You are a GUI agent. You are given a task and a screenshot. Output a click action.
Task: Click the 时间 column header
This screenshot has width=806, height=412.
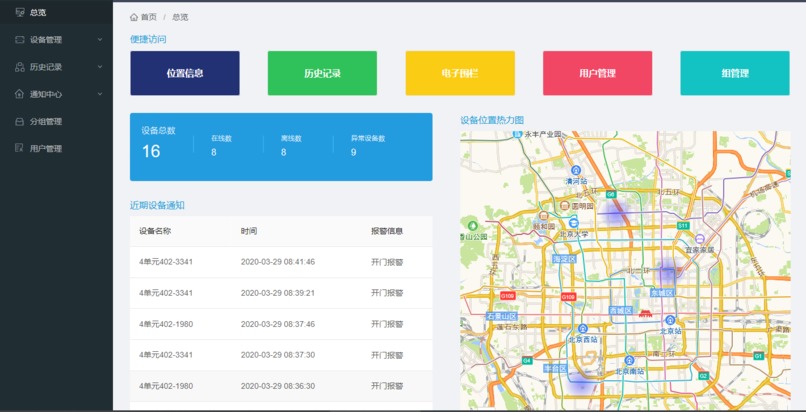[249, 231]
